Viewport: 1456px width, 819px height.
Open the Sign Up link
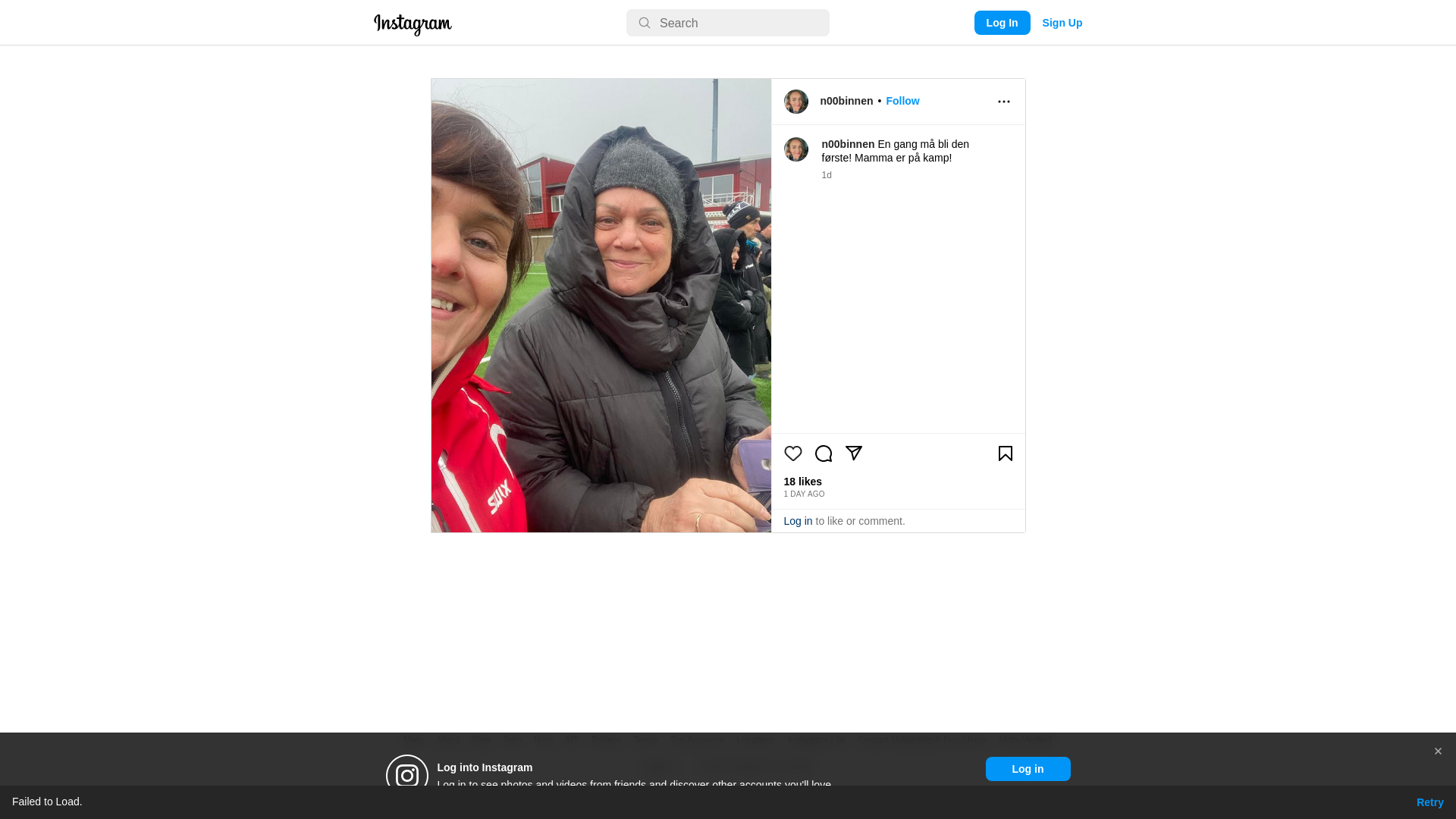click(x=1062, y=23)
